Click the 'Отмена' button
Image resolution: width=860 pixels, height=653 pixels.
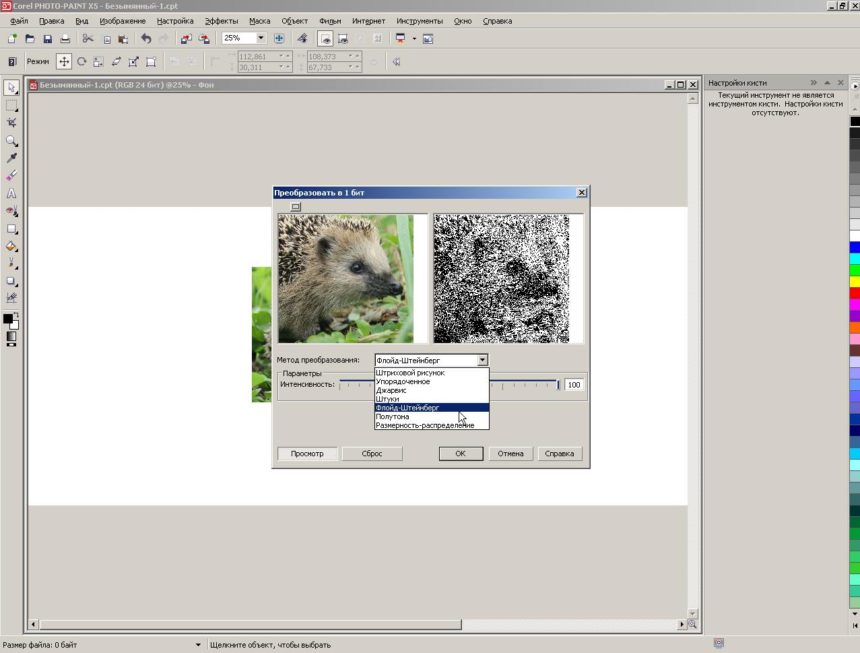click(x=510, y=453)
